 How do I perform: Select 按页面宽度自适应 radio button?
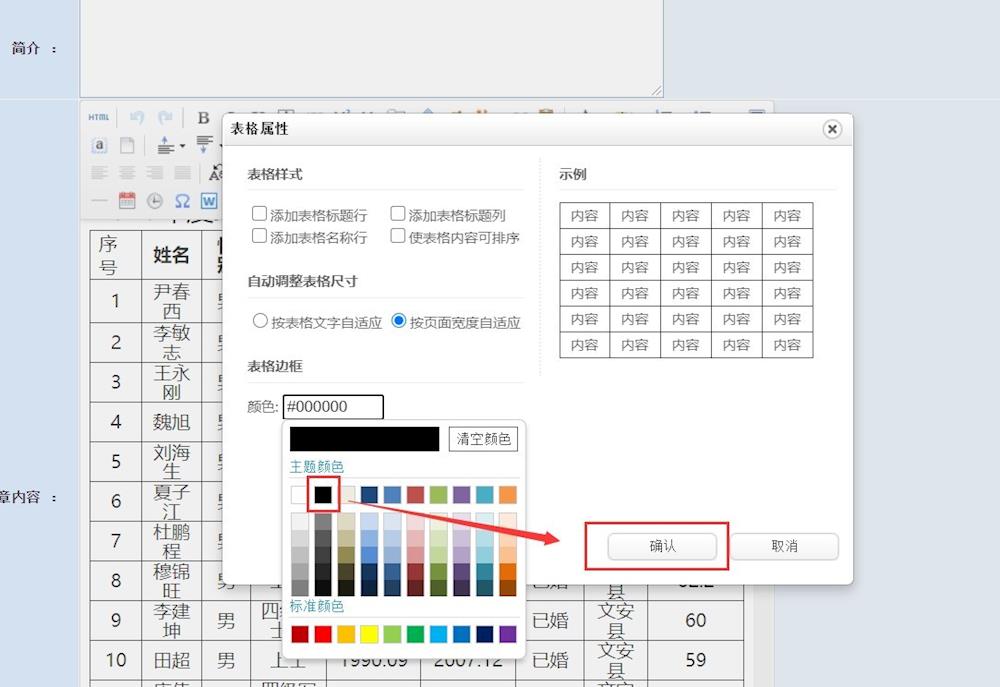point(399,322)
